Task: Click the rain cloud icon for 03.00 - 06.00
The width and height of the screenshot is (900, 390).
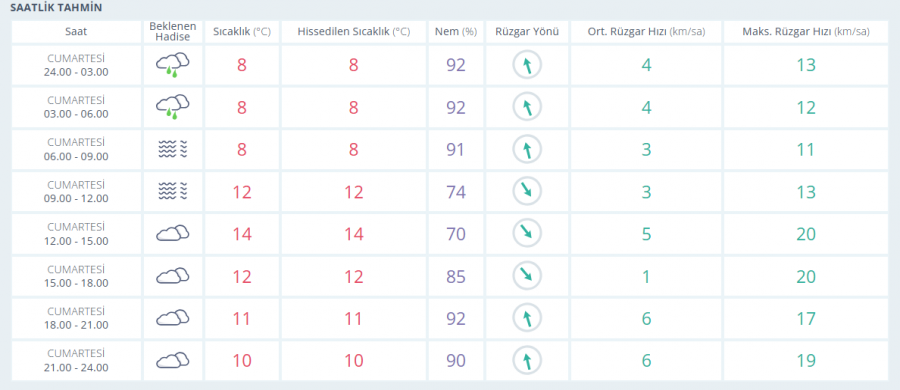Action: pos(173,107)
